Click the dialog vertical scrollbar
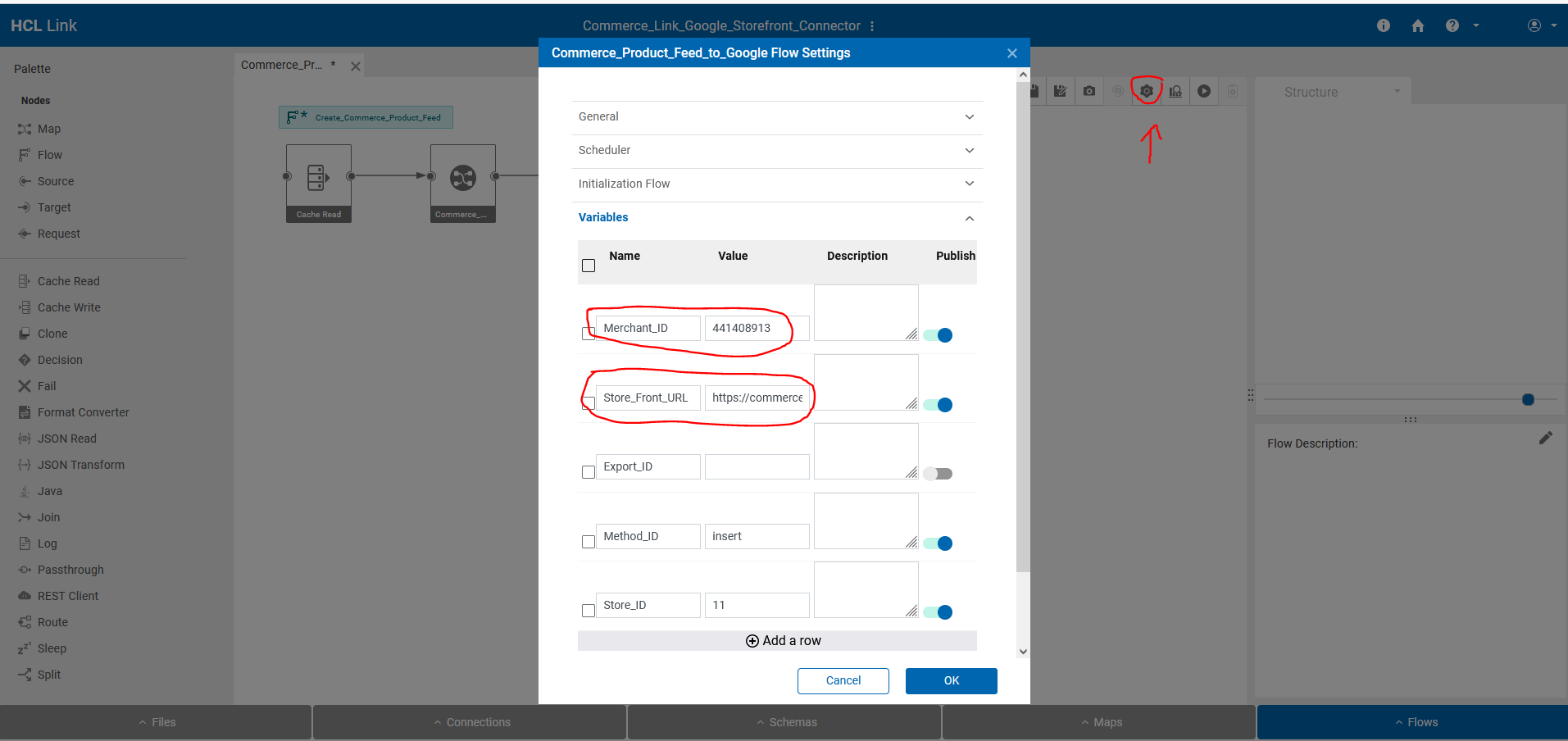Screen dimensions: 1568x741 click(1023, 328)
